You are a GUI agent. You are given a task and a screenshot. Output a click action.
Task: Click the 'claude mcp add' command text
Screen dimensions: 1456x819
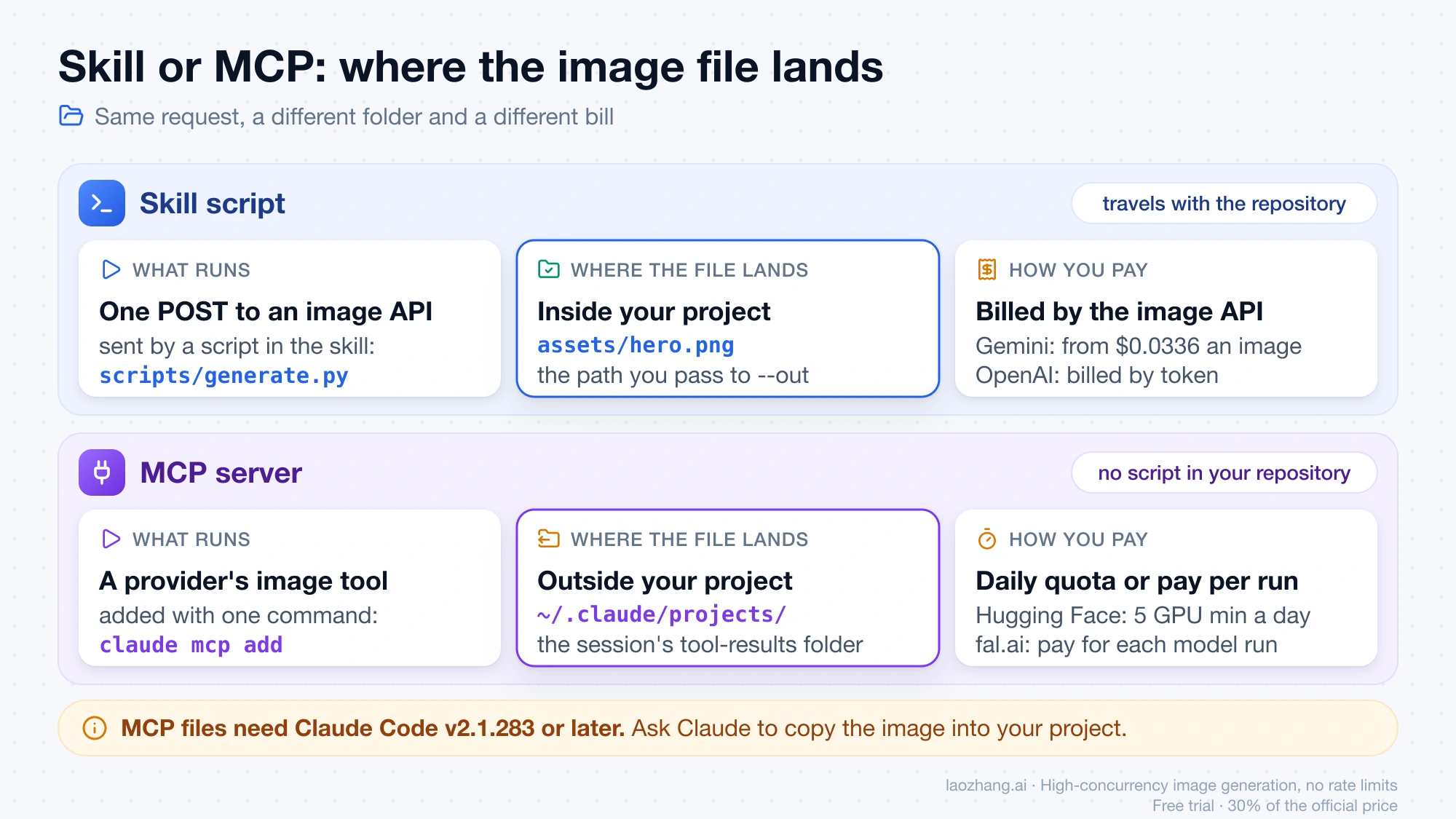tap(191, 645)
